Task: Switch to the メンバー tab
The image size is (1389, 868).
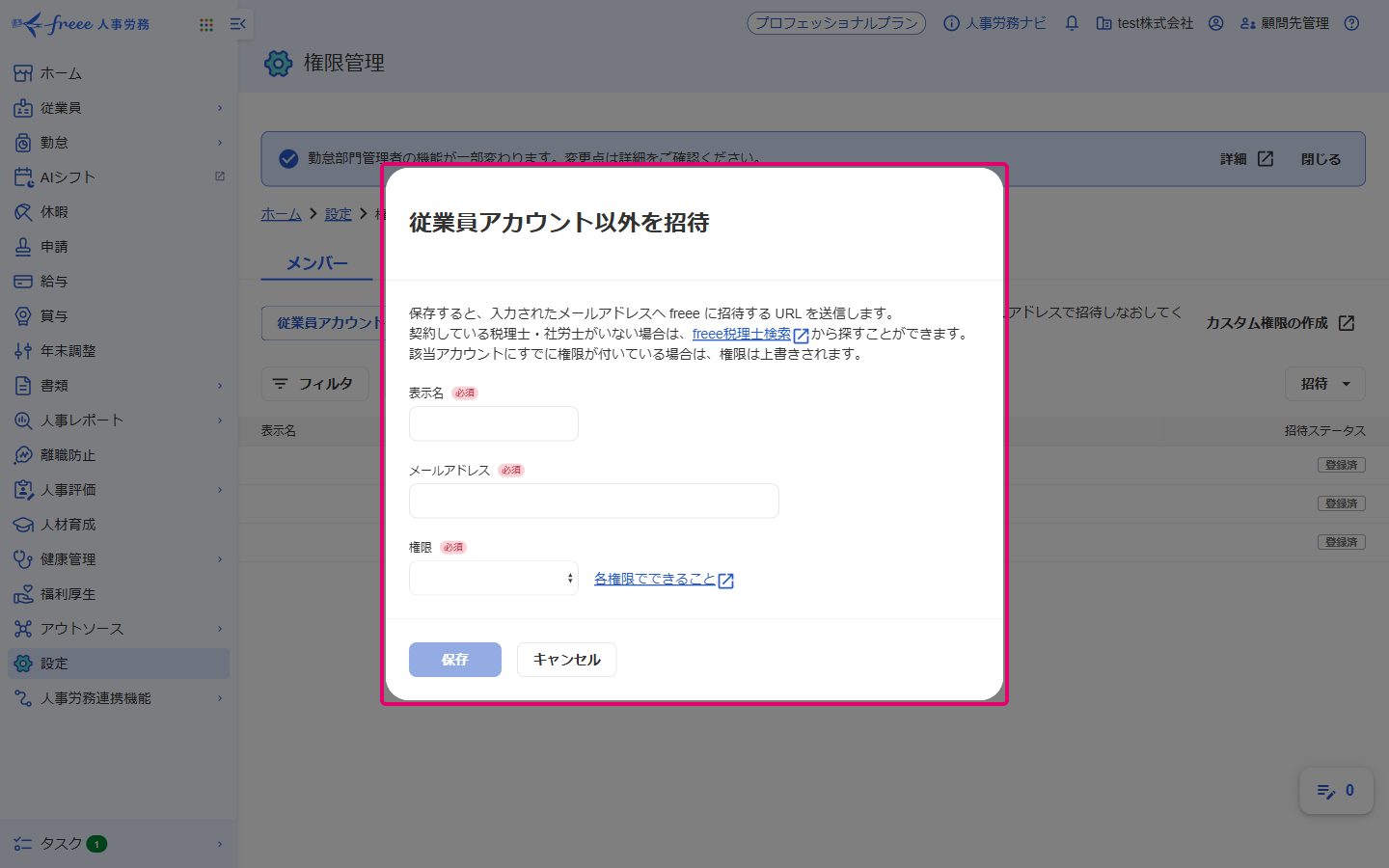Action: click(x=316, y=262)
